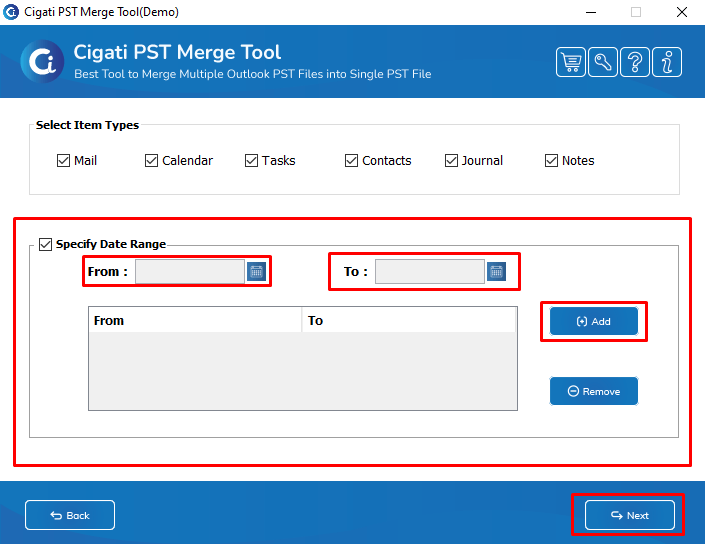Click the key activation icon
The height and width of the screenshot is (547, 705).
(x=602, y=62)
